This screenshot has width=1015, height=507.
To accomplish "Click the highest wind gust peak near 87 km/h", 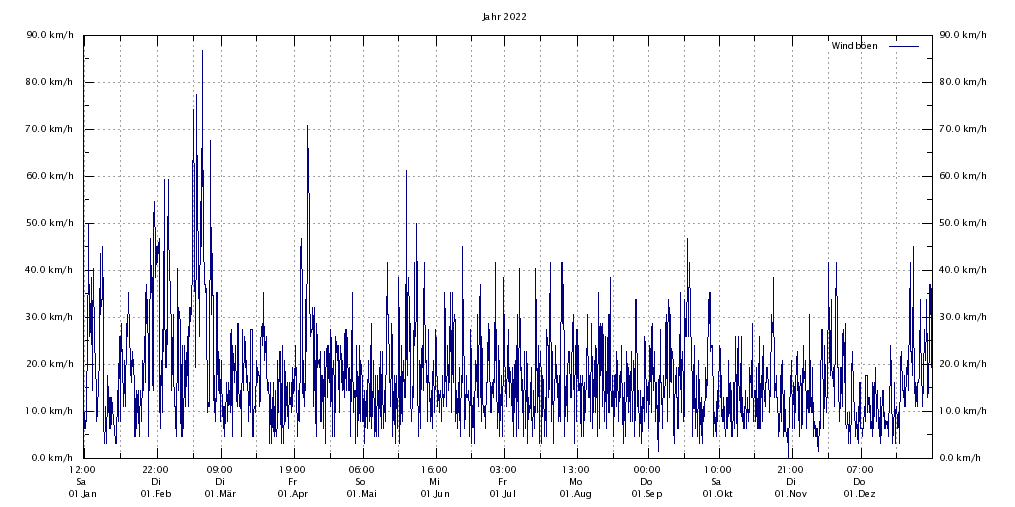I will [202, 52].
